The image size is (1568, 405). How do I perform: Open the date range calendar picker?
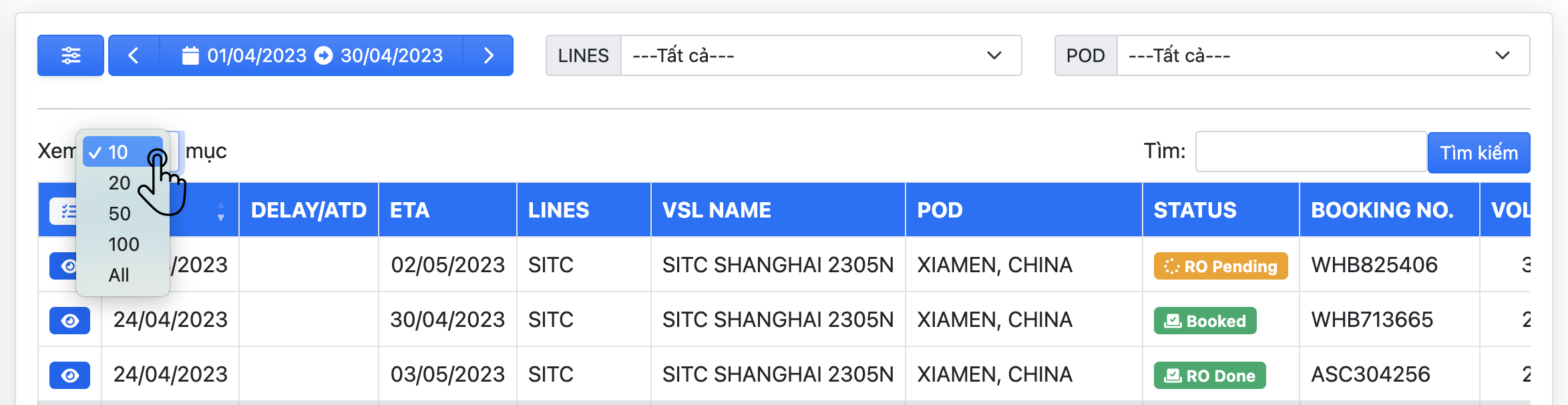point(312,55)
